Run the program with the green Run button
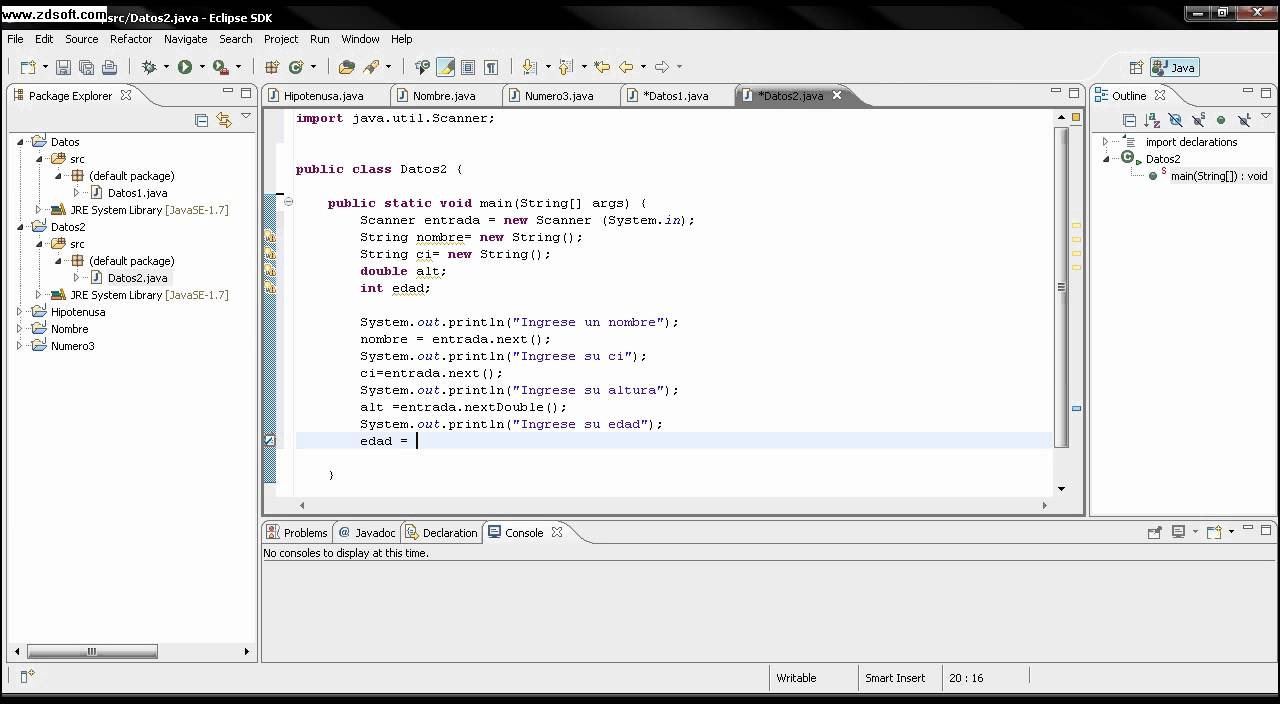 (x=185, y=67)
